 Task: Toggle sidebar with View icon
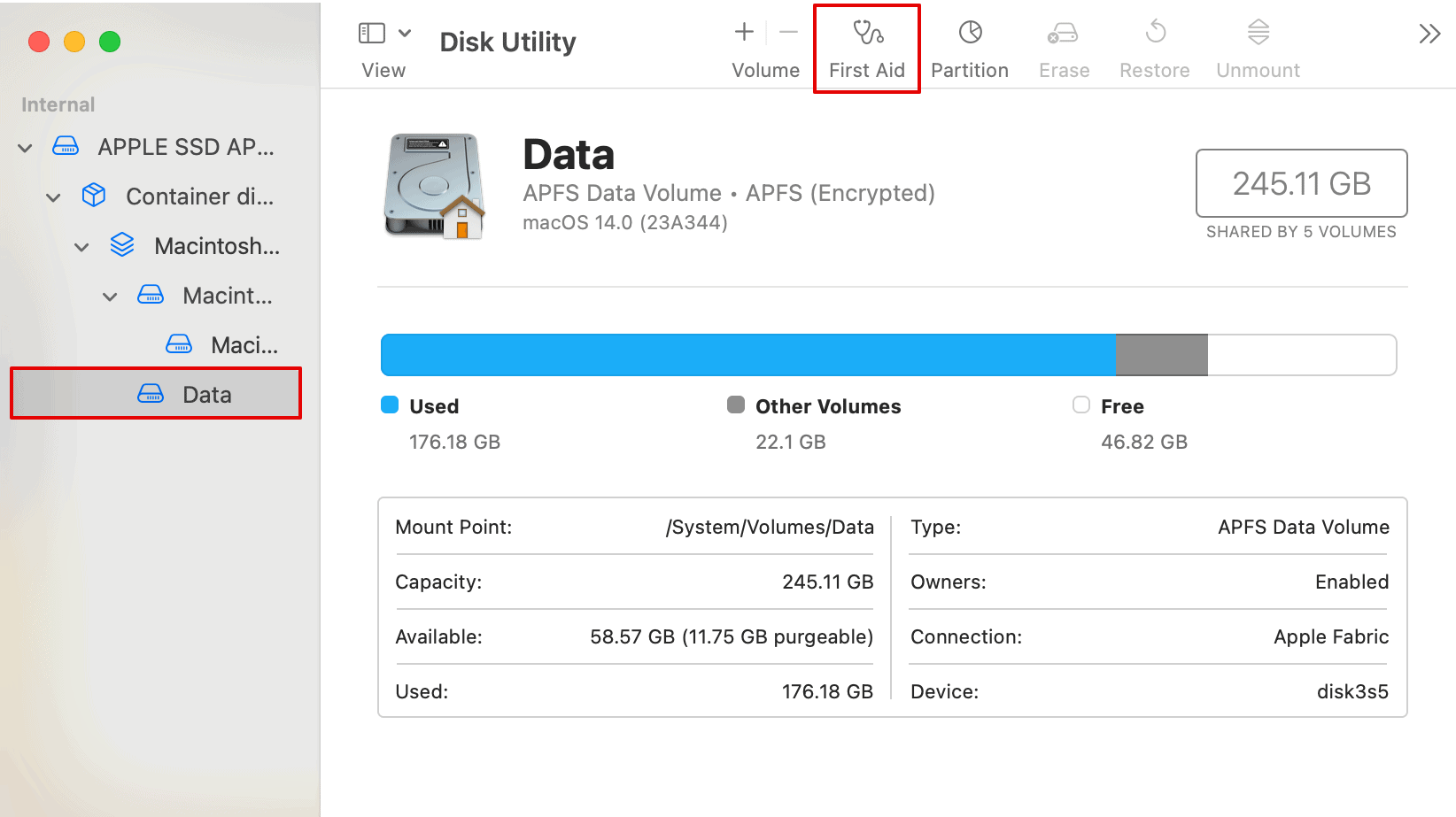[x=372, y=34]
